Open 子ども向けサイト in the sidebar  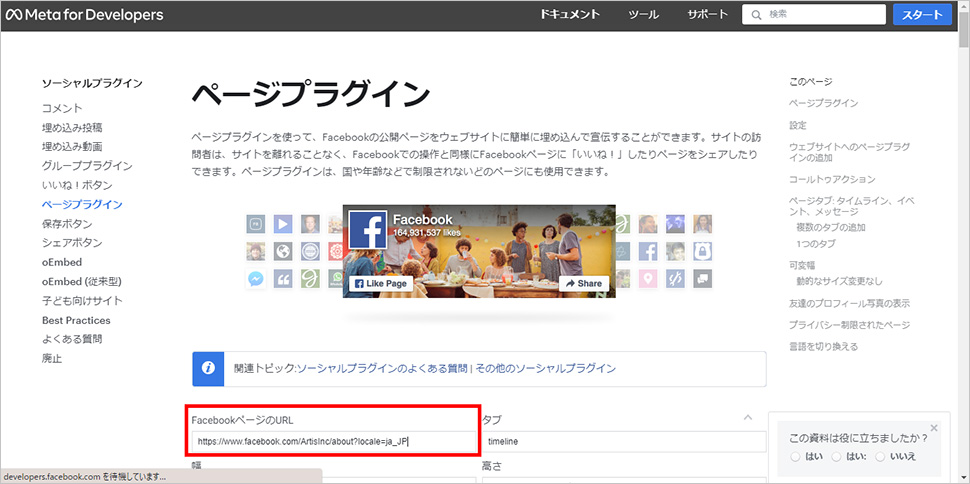tap(82, 301)
